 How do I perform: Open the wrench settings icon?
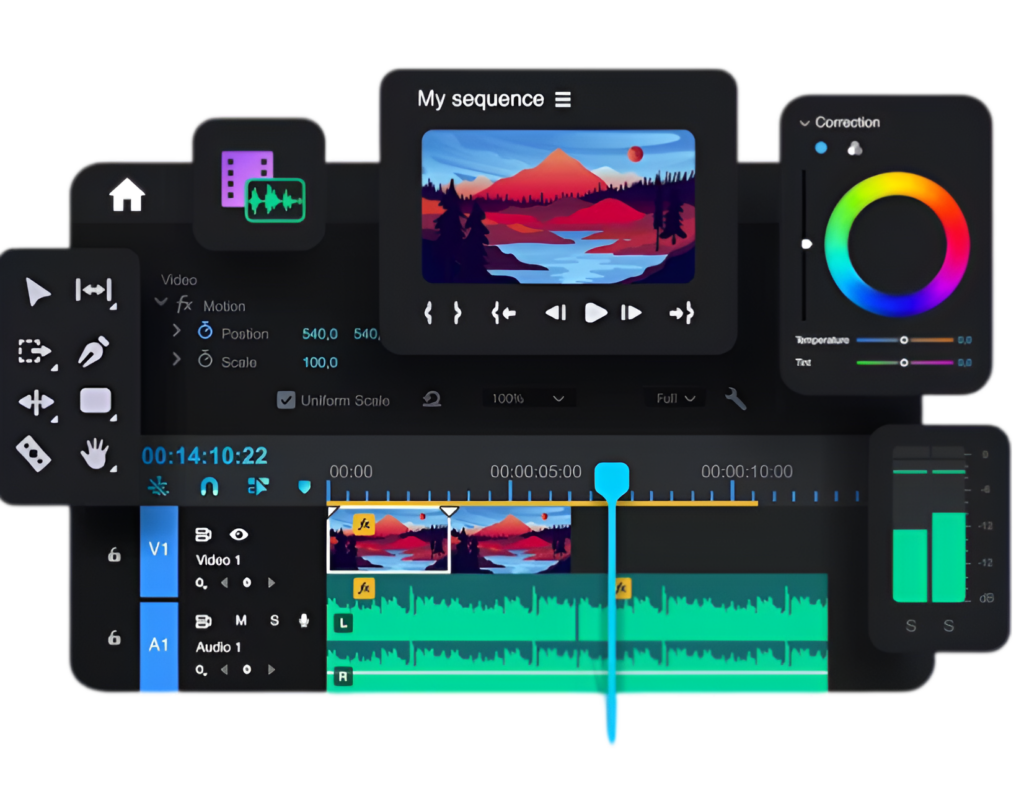click(735, 399)
